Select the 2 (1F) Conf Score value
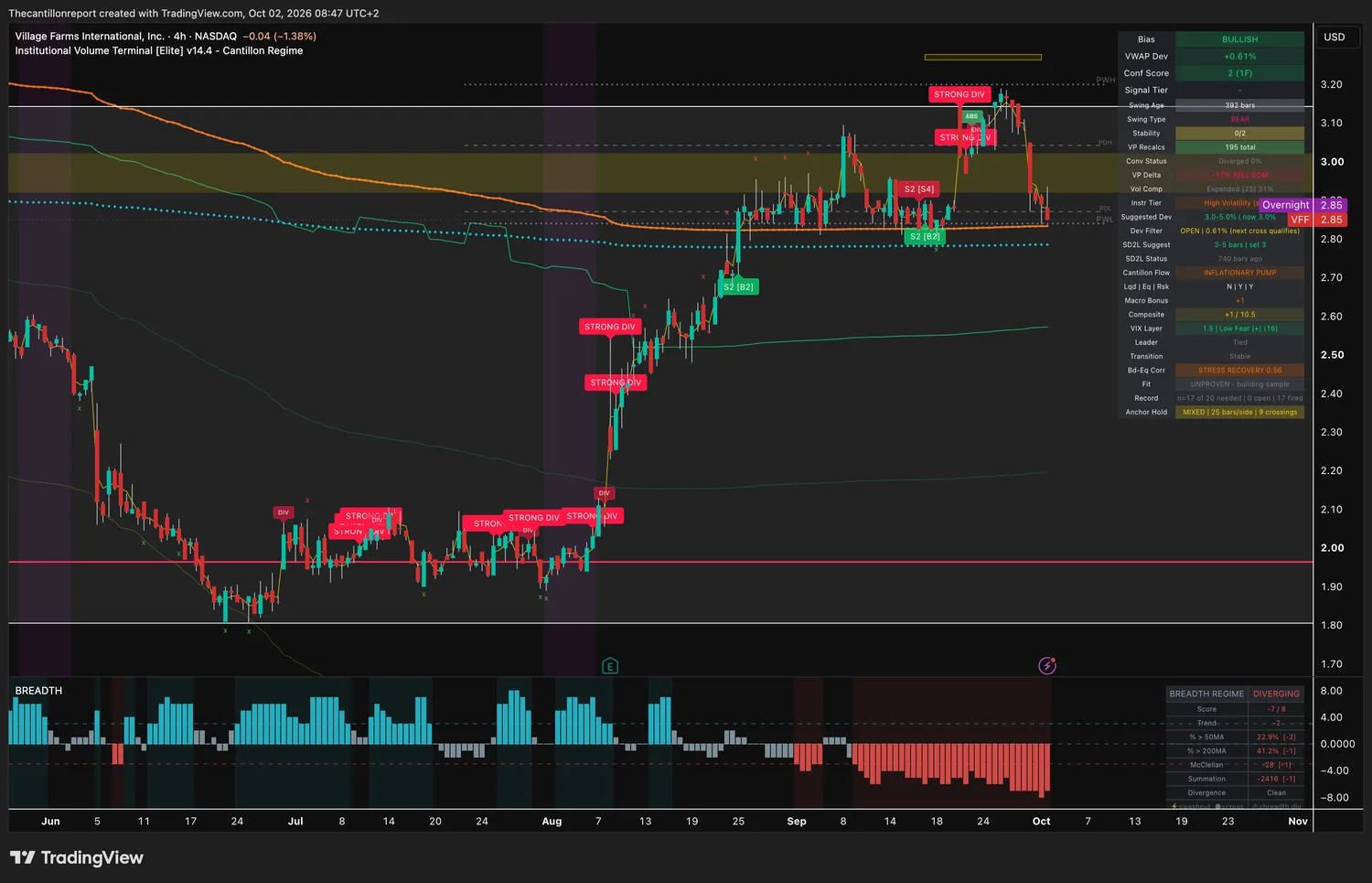Screen dimensions: 1372x883 coord(1239,73)
